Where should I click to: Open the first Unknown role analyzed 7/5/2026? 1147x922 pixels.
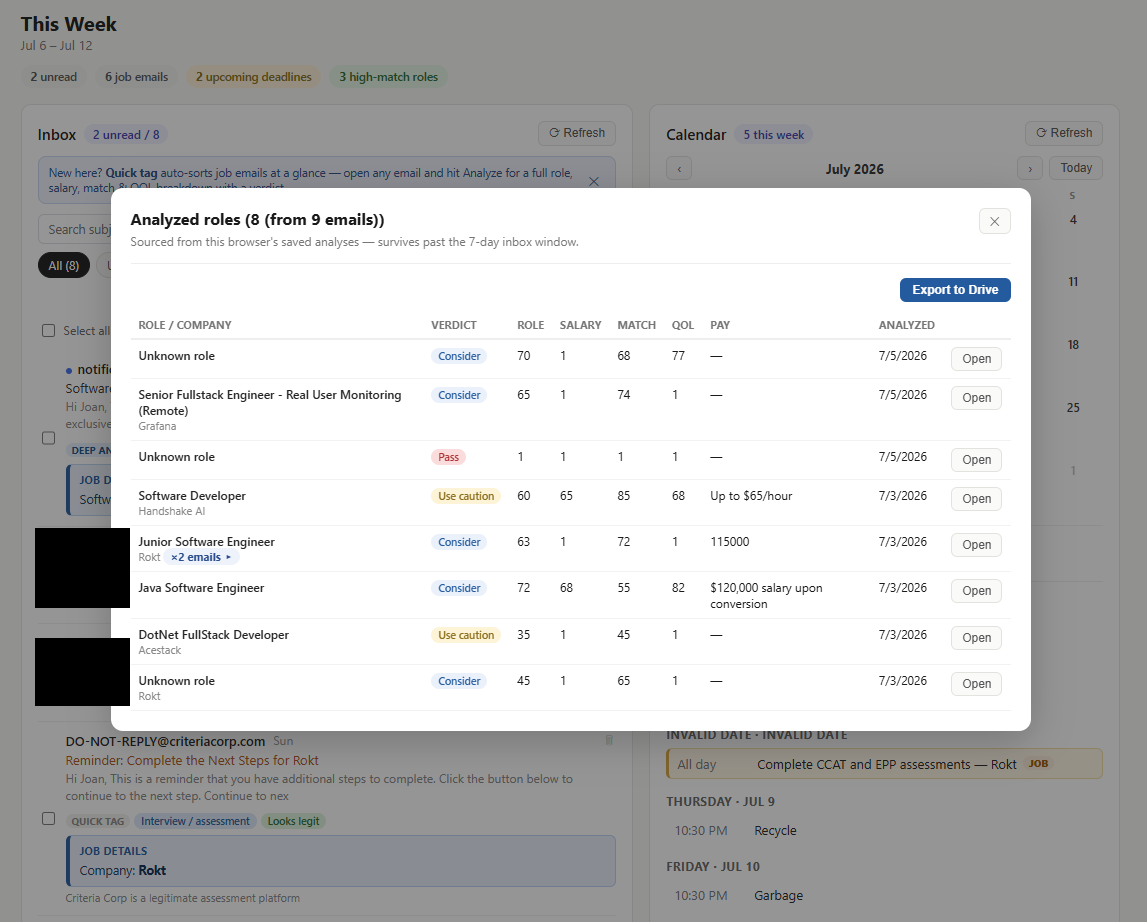pos(976,359)
